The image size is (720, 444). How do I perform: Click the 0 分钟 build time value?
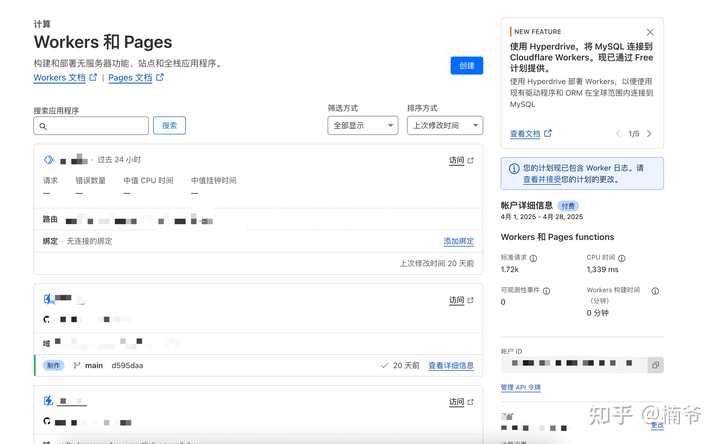coord(597,313)
